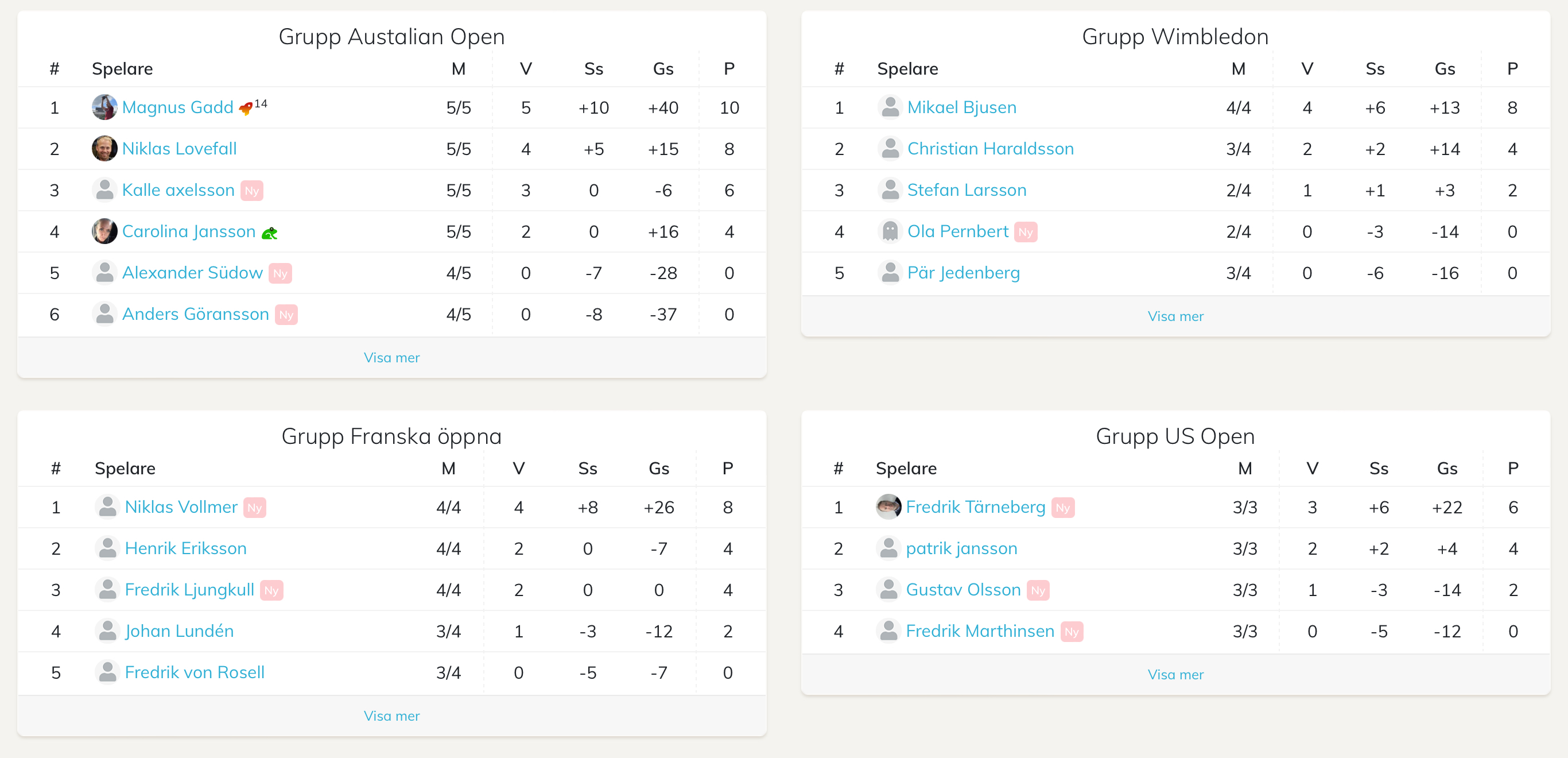
Task: Open Fredrik von Rosell's player profile
Action: (194, 672)
